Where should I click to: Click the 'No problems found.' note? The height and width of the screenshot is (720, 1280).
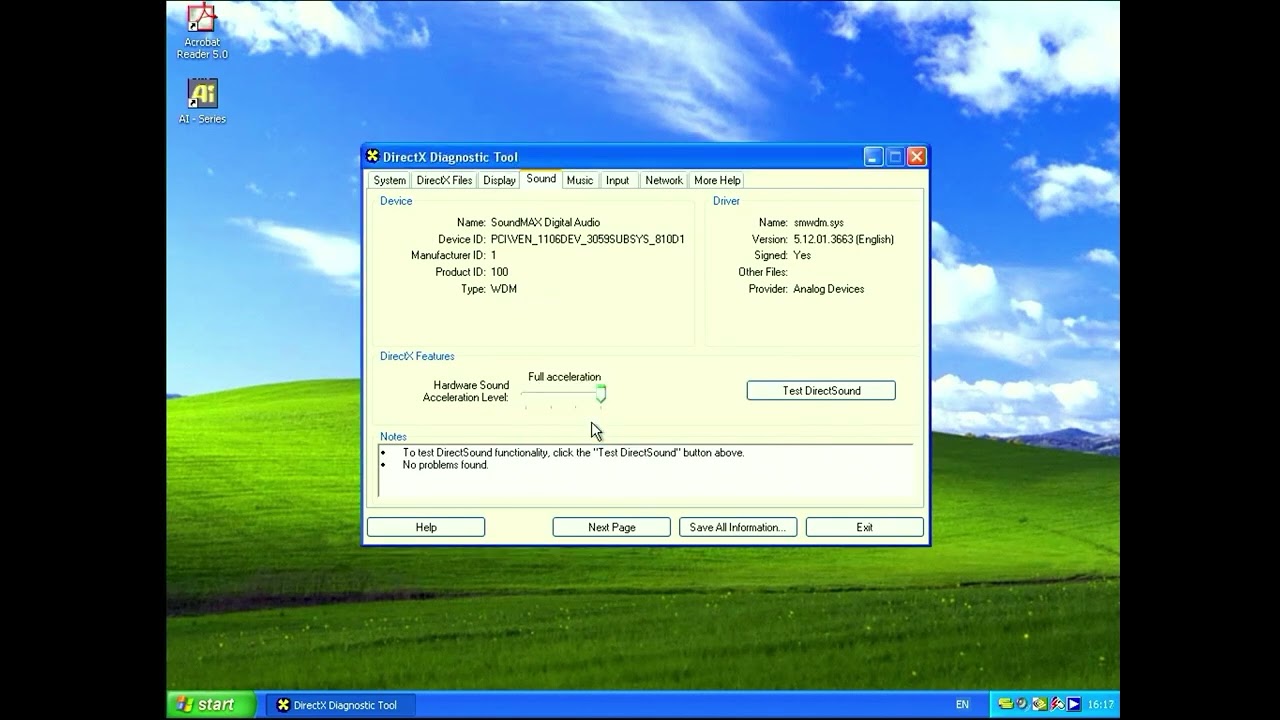445,465
